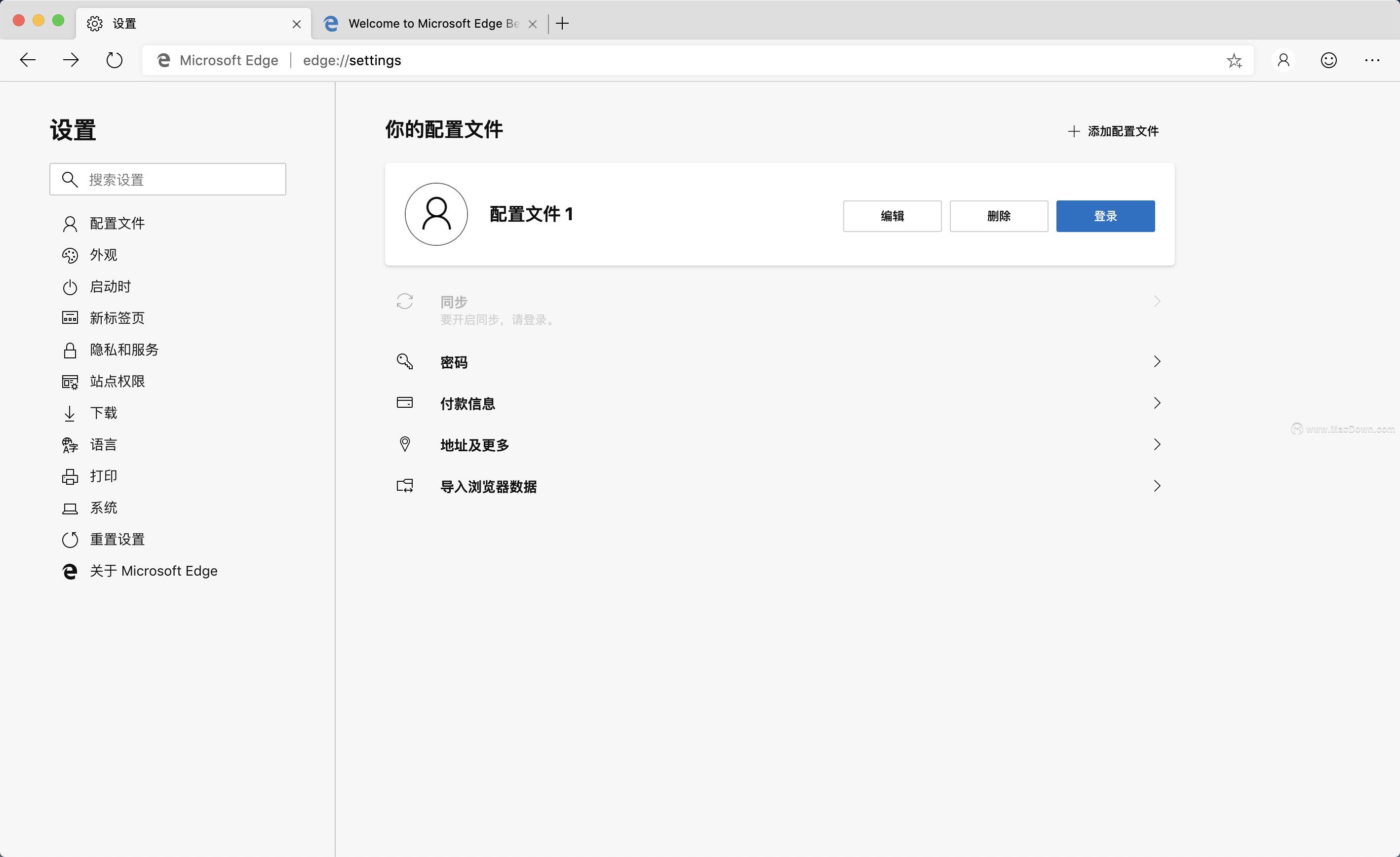
Task: Click the smiley feedback icon
Action: tap(1328, 60)
